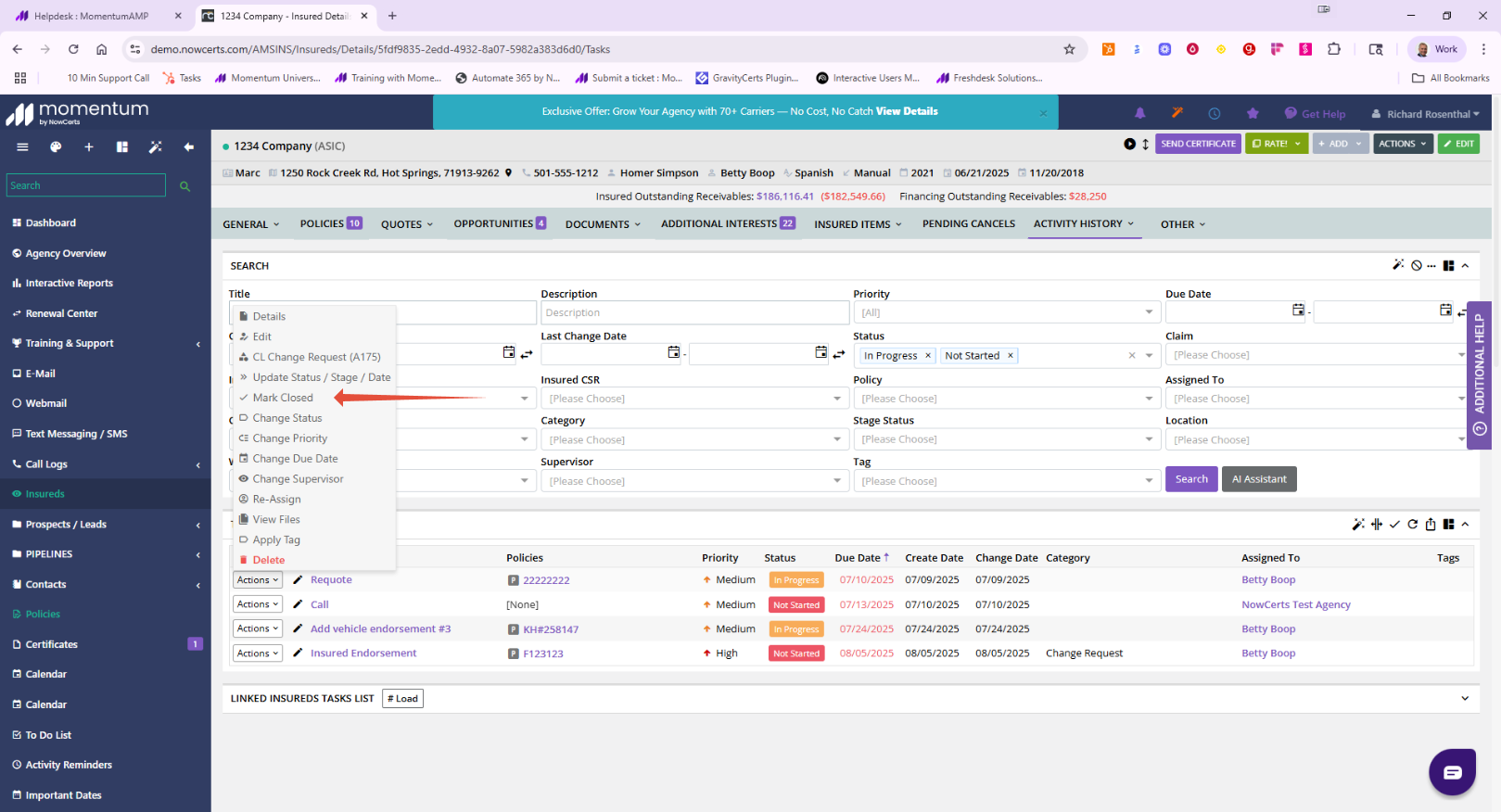The image size is (1501, 812).
Task: Remove the In Progress status filter tag
Action: point(928,356)
